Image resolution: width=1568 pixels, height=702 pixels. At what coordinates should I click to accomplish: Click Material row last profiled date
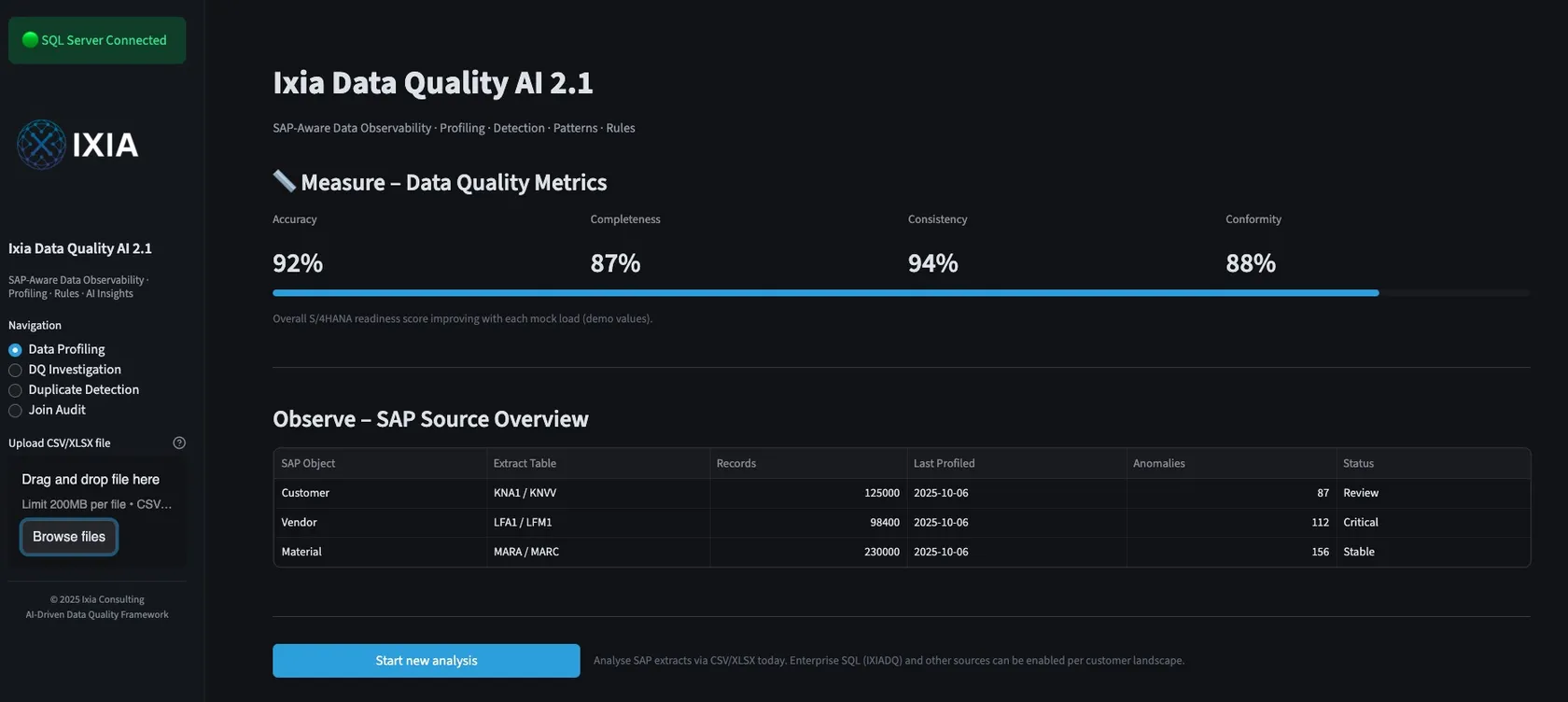1016,552
